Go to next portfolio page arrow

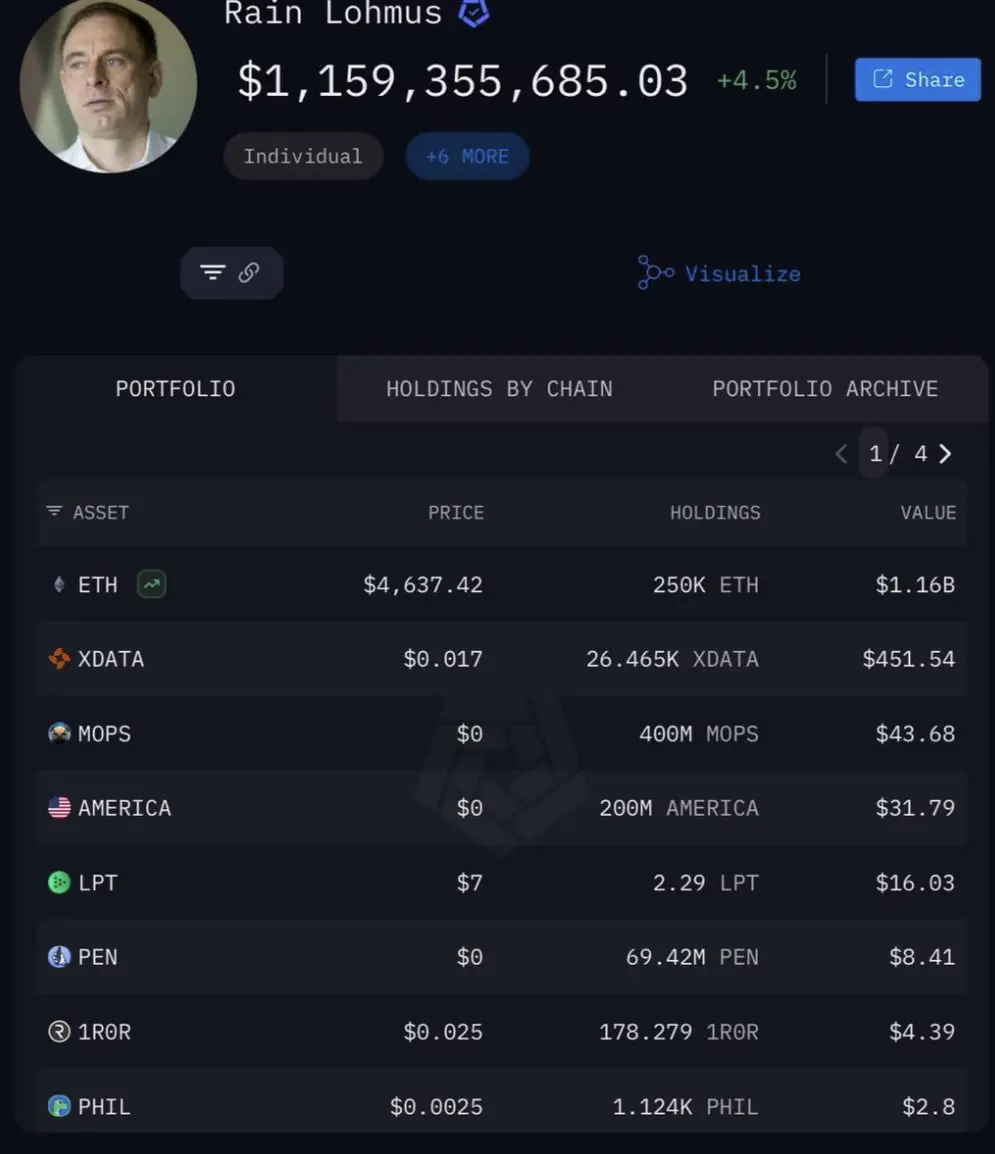coord(946,454)
